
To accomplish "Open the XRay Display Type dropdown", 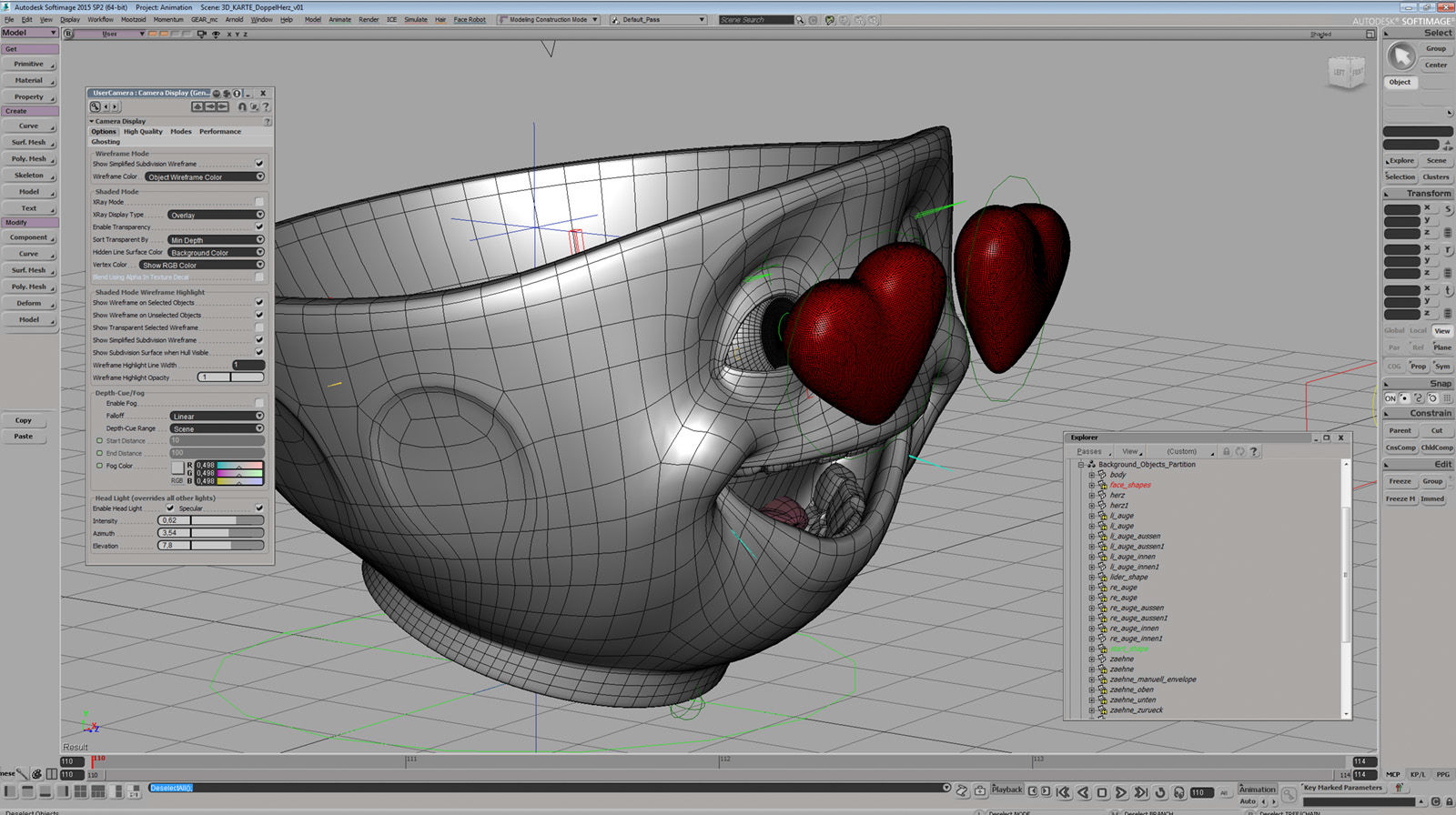I will coord(216,215).
